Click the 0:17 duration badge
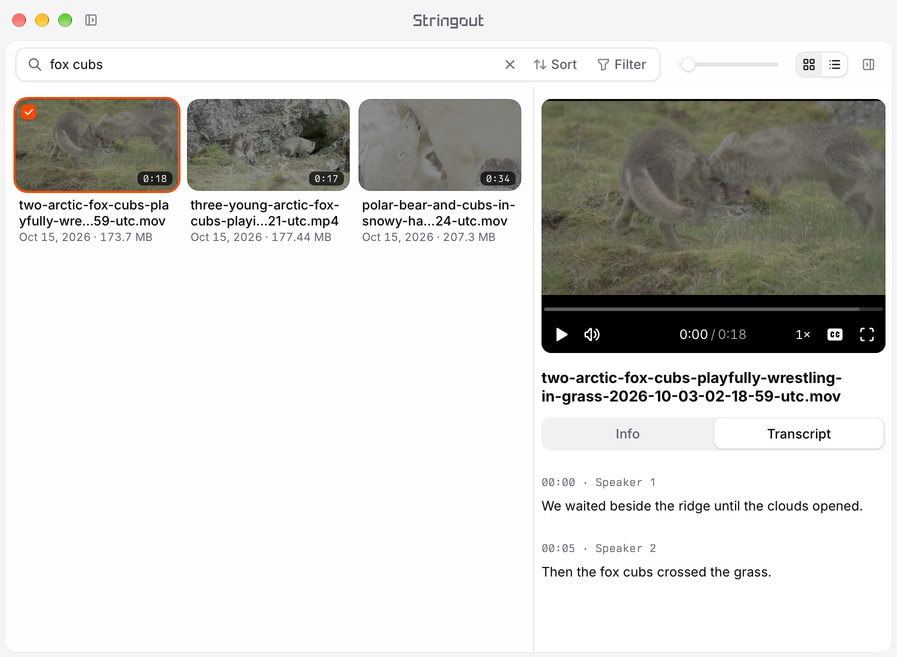Image resolution: width=897 pixels, height=657 pixels. point(326,179)
